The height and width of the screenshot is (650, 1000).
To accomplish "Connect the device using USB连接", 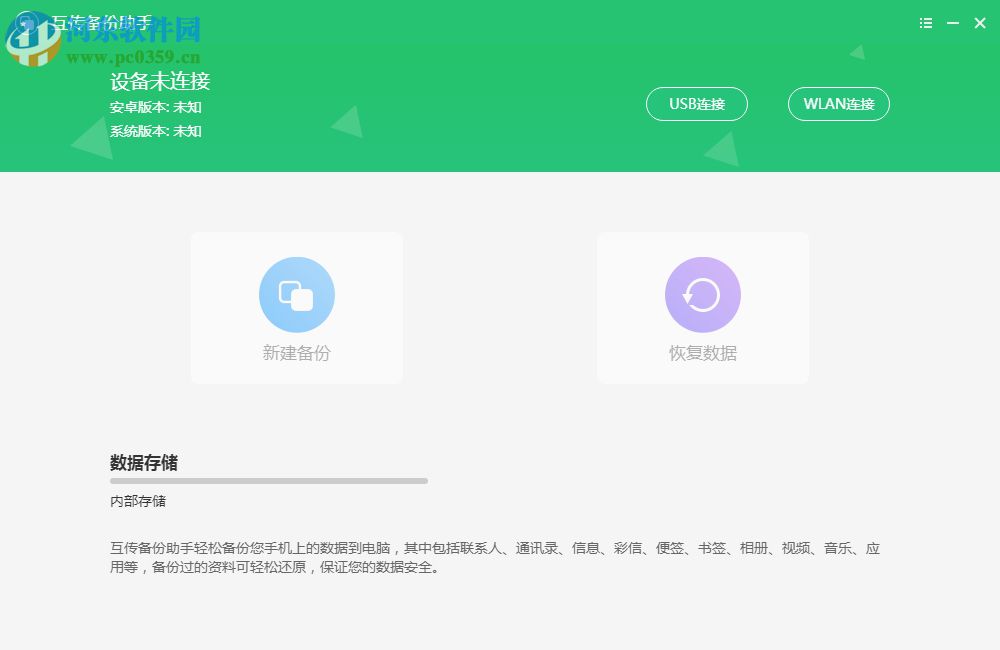I will pyautogui.click(x=696, y=104).
